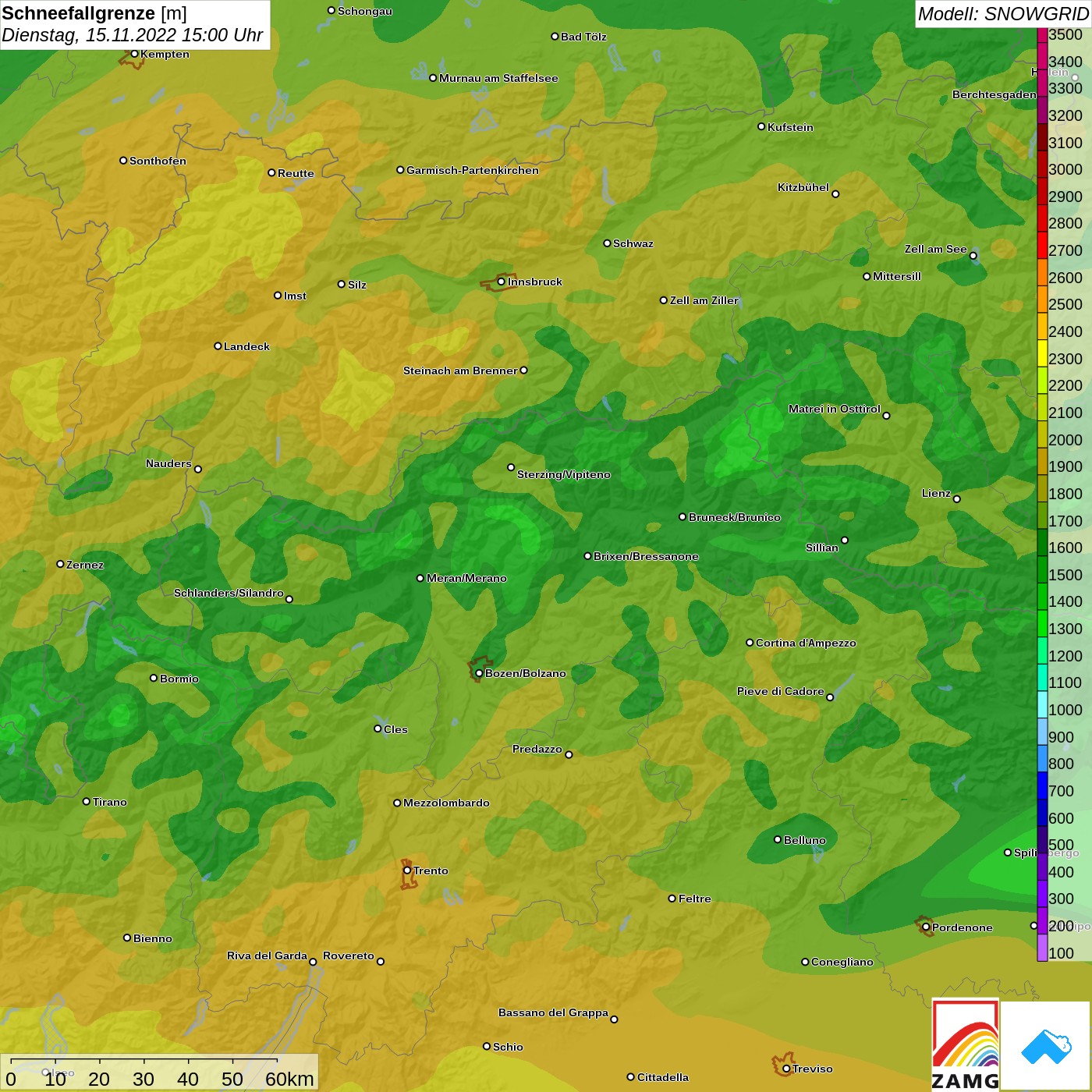Click the 'Meran/Merano' label
The height and width of the screenshot is (1092, 1092).
tap(466, 578)
